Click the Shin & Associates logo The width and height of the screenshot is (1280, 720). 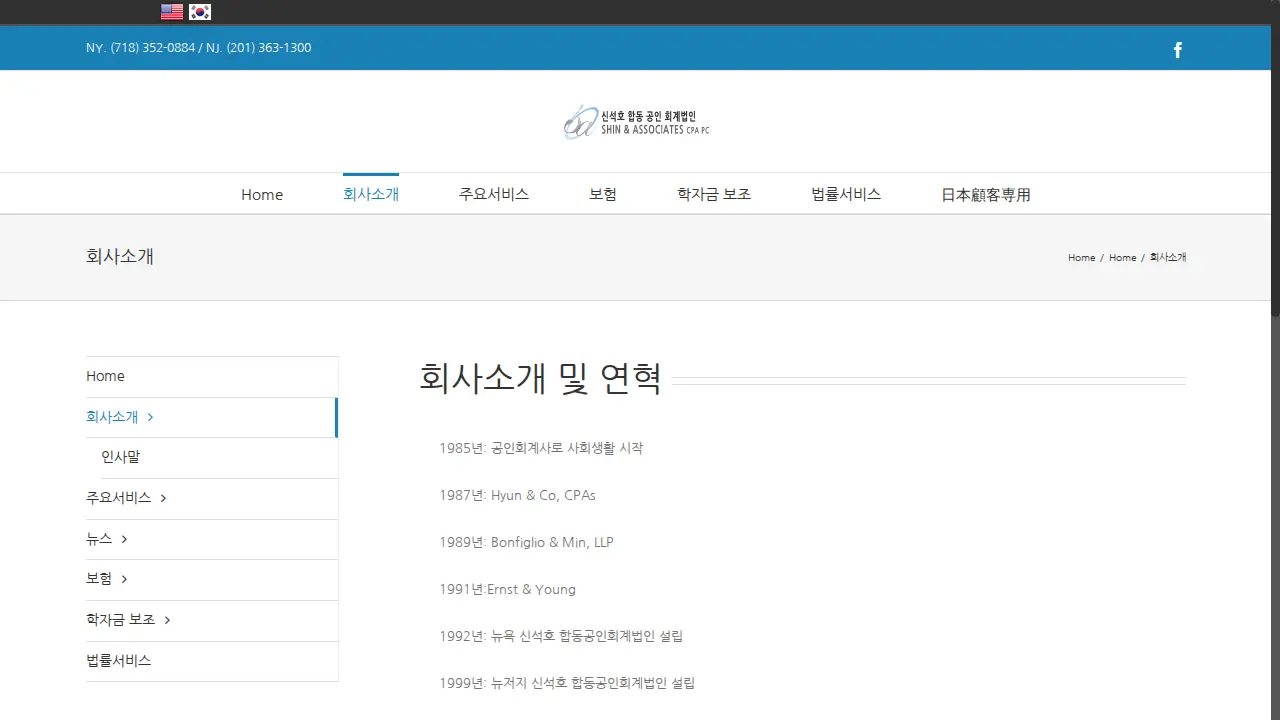[x=636, y=122]
